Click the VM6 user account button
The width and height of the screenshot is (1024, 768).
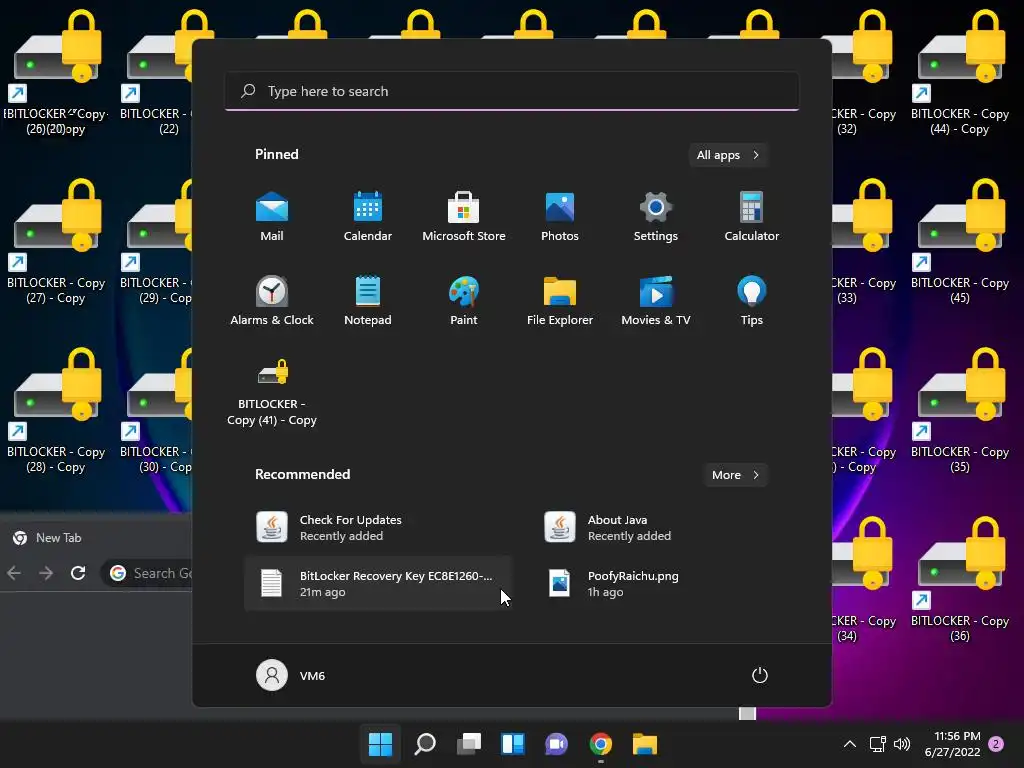(x=291, y=675)
